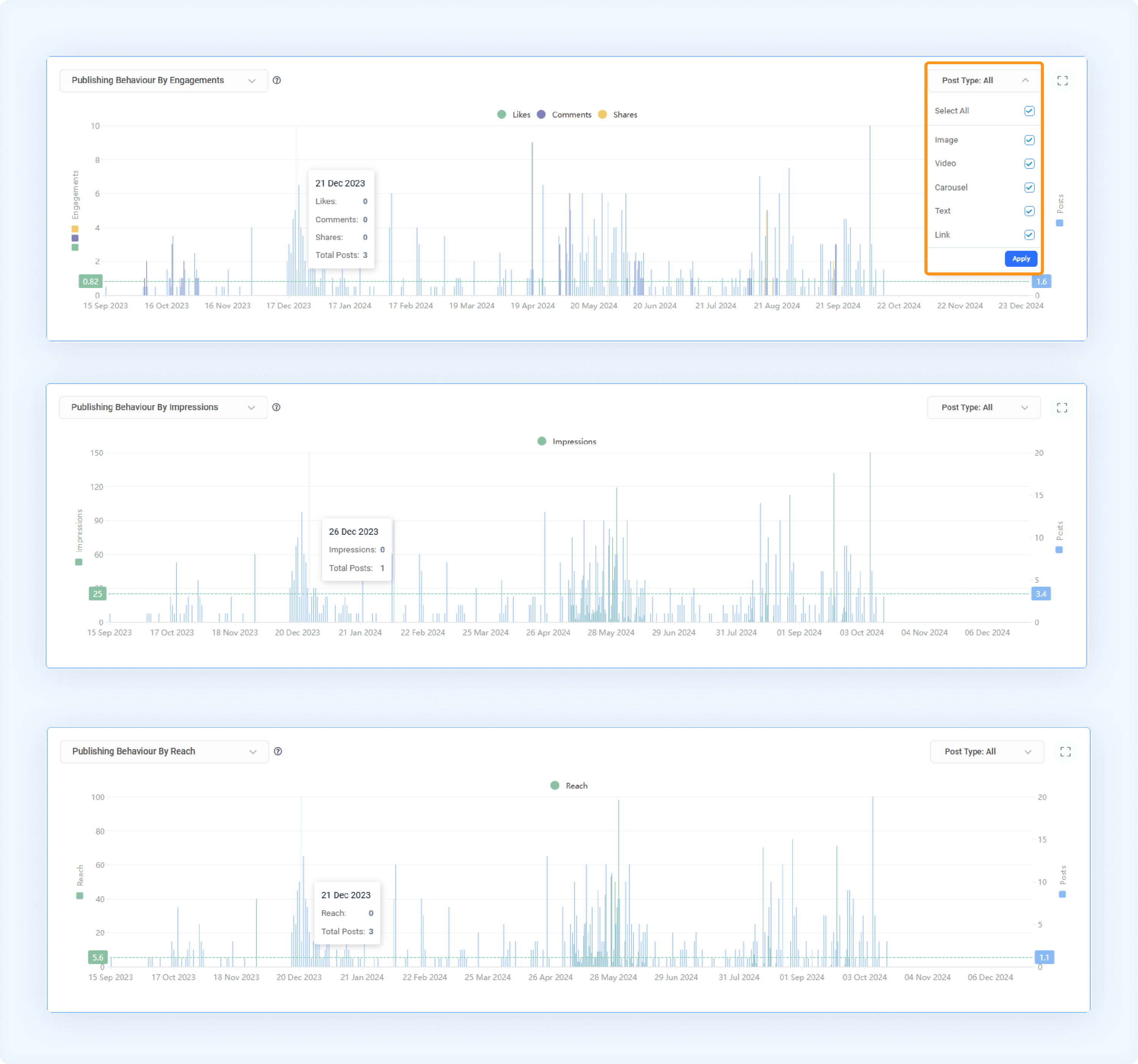This screenshot has height=1064, width=1138.
Task: Uncheck the Video post type
Action: (x=1029, y=164)
